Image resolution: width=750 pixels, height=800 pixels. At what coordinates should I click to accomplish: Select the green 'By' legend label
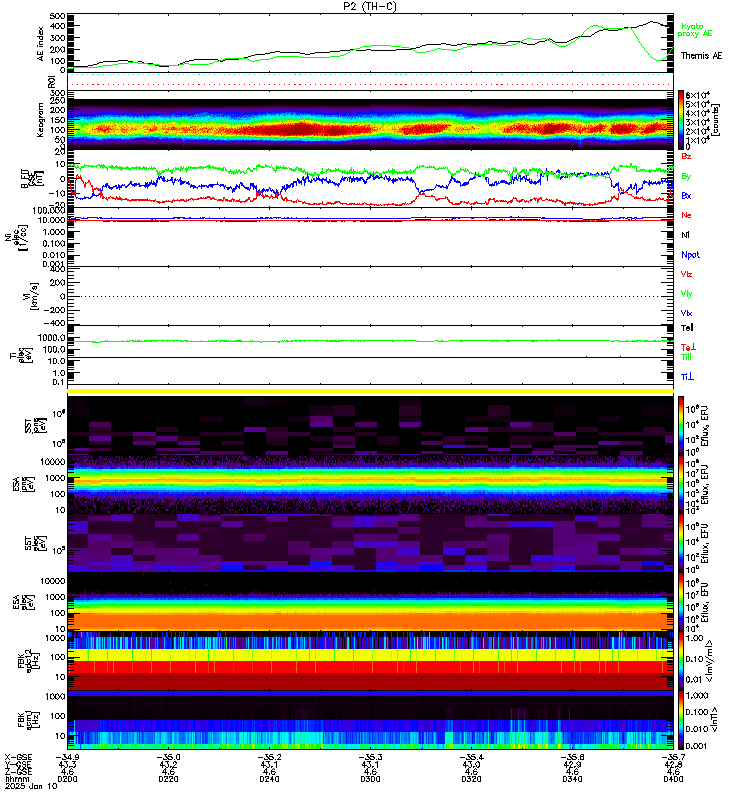click(686, 176)
